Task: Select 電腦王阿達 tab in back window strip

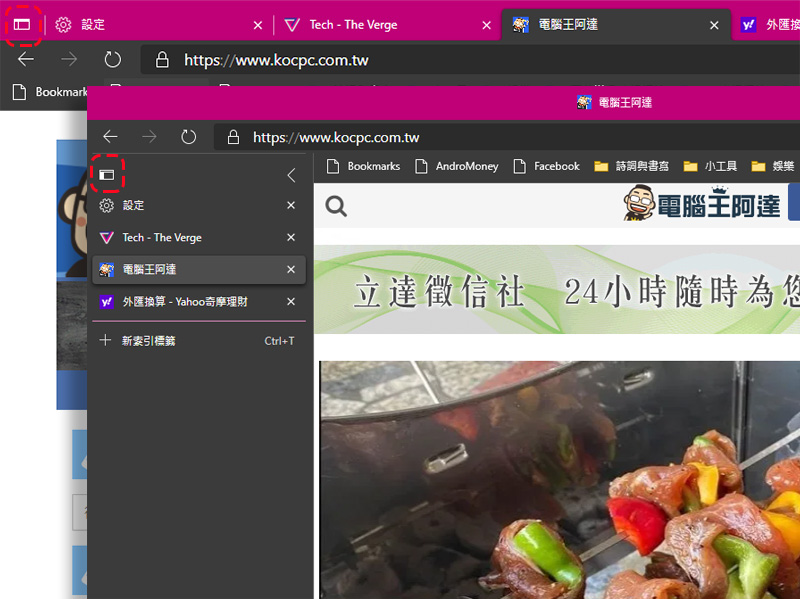Action: click(616, 24)
